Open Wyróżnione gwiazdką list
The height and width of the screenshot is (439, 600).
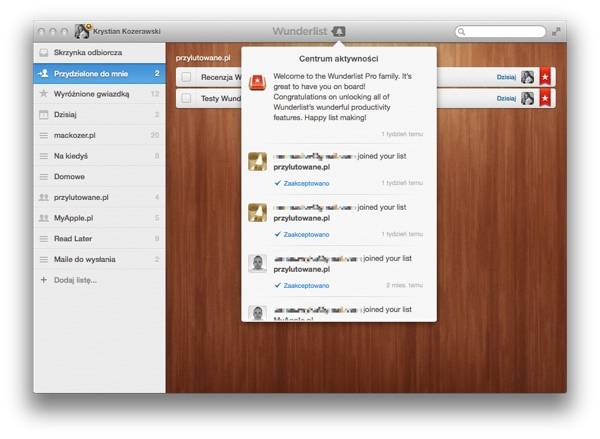[x=99, y=94]
